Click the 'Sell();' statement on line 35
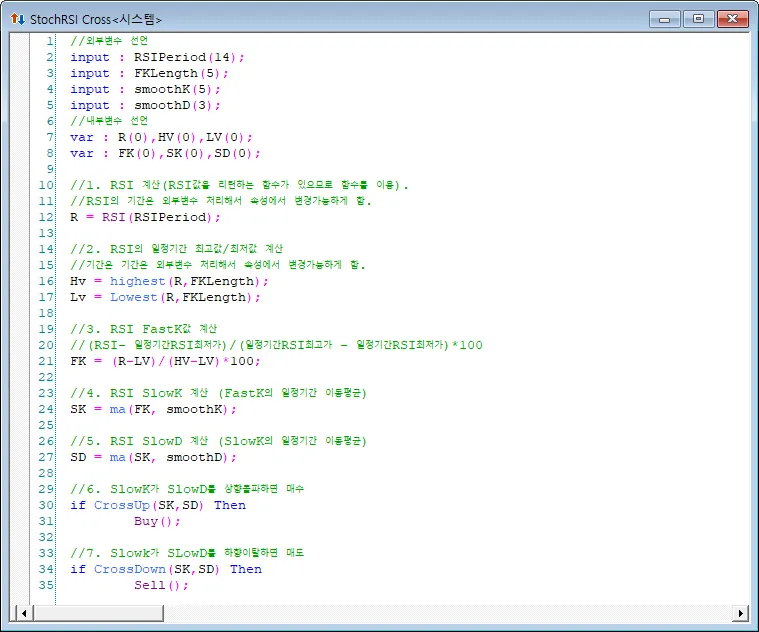 pyautogui.click(x=161, y=585)
